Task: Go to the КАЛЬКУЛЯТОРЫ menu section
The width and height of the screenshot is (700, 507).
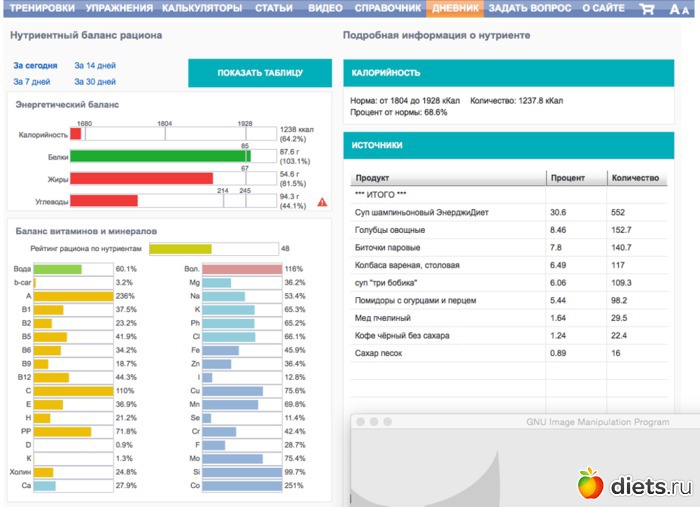Action: [x=204, y=9]
